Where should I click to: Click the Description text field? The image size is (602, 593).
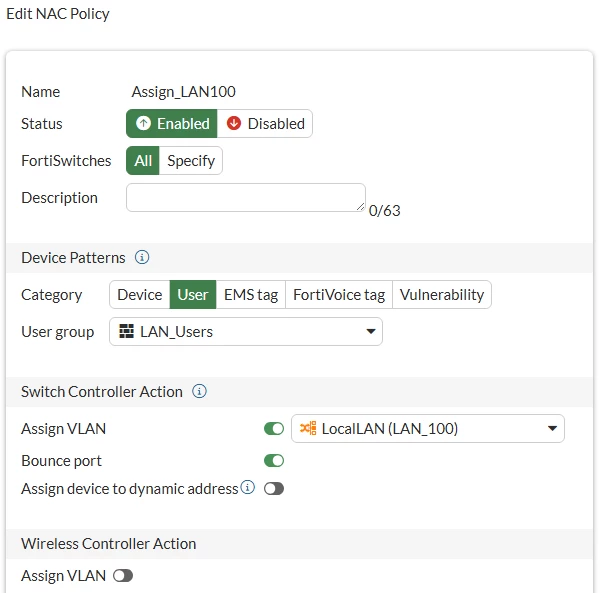(x=246, y=197)
